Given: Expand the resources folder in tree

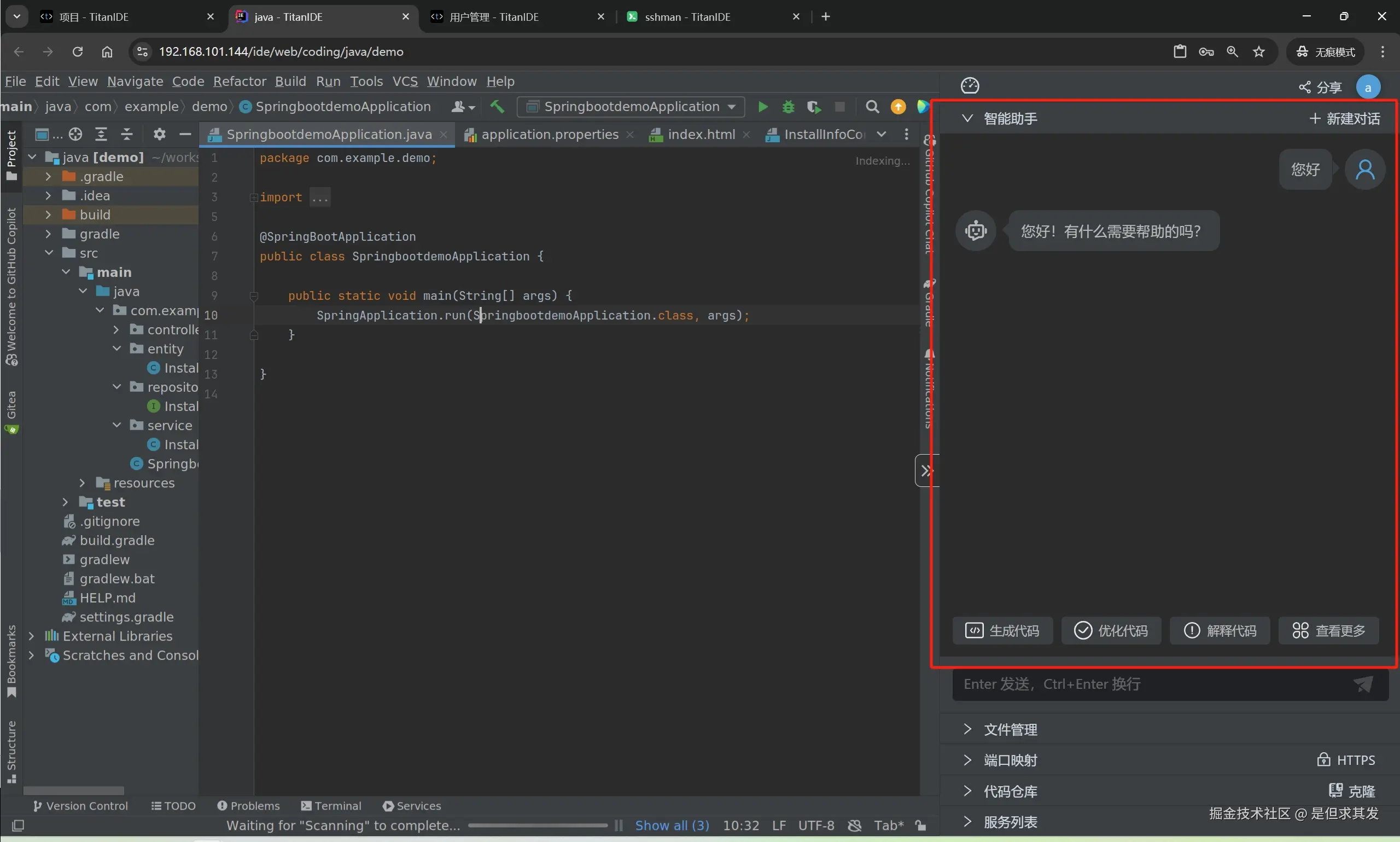Looking at the screenshot, I should (x=82, y=483).
